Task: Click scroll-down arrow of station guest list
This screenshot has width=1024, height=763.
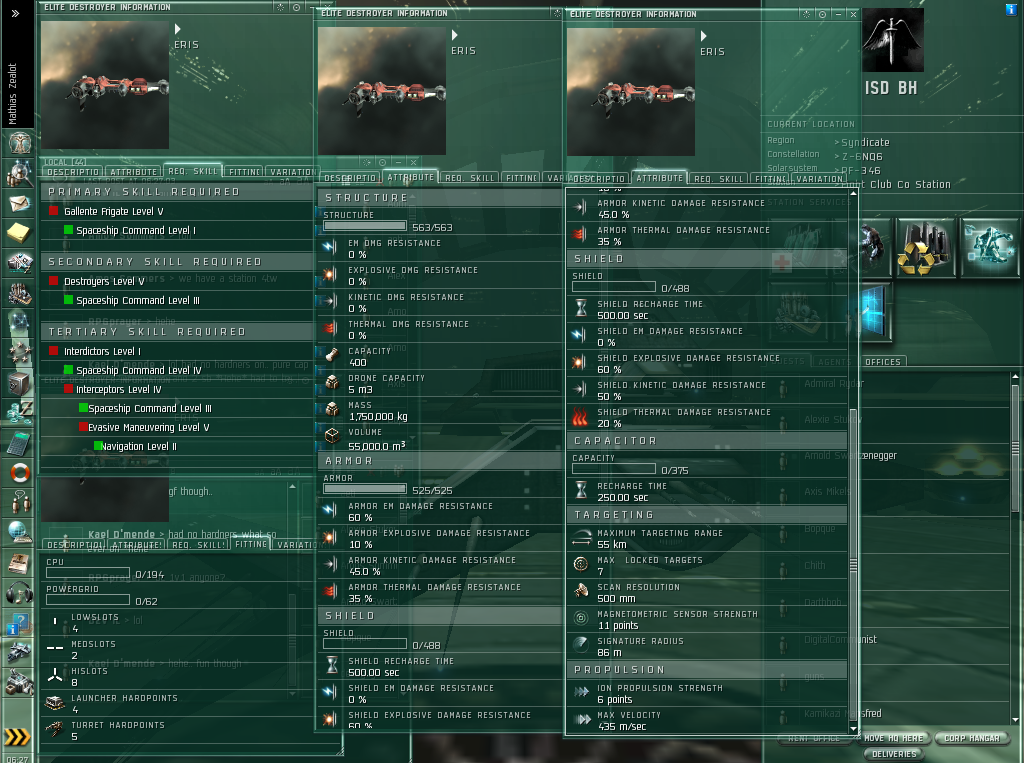Action: click(x=1015, y=720)
